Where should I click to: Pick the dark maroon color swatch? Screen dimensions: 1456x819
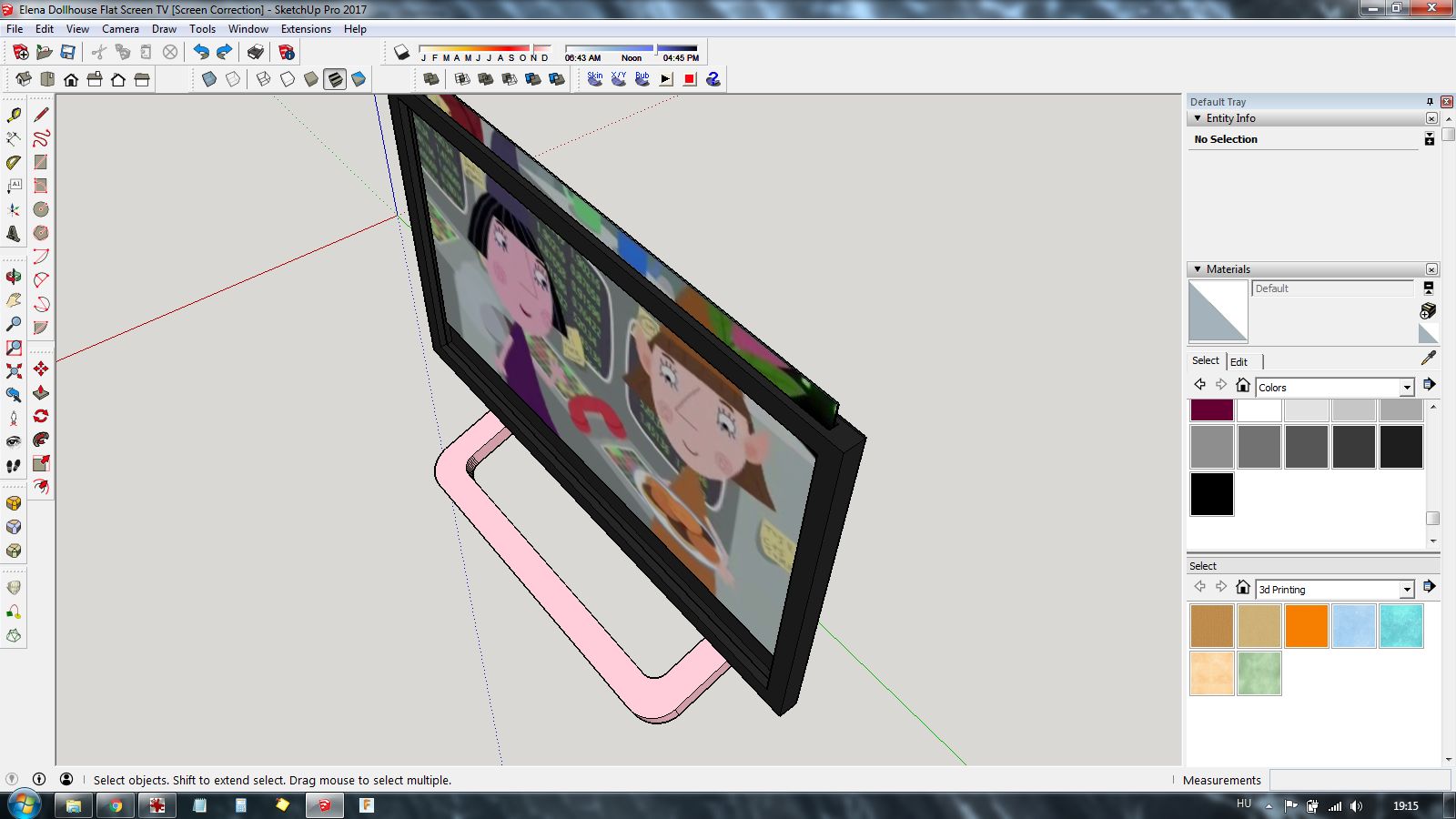[x=1212, y=409]
